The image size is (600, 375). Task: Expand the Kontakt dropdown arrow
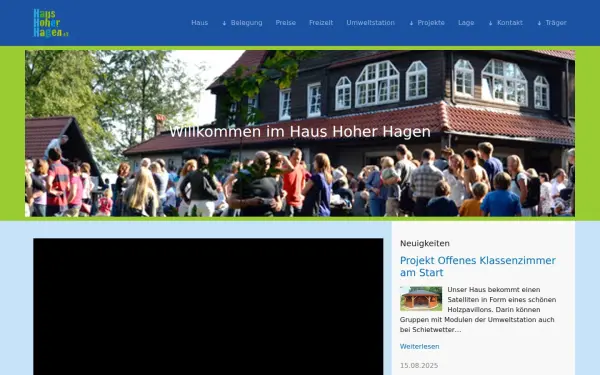[491, 23]
